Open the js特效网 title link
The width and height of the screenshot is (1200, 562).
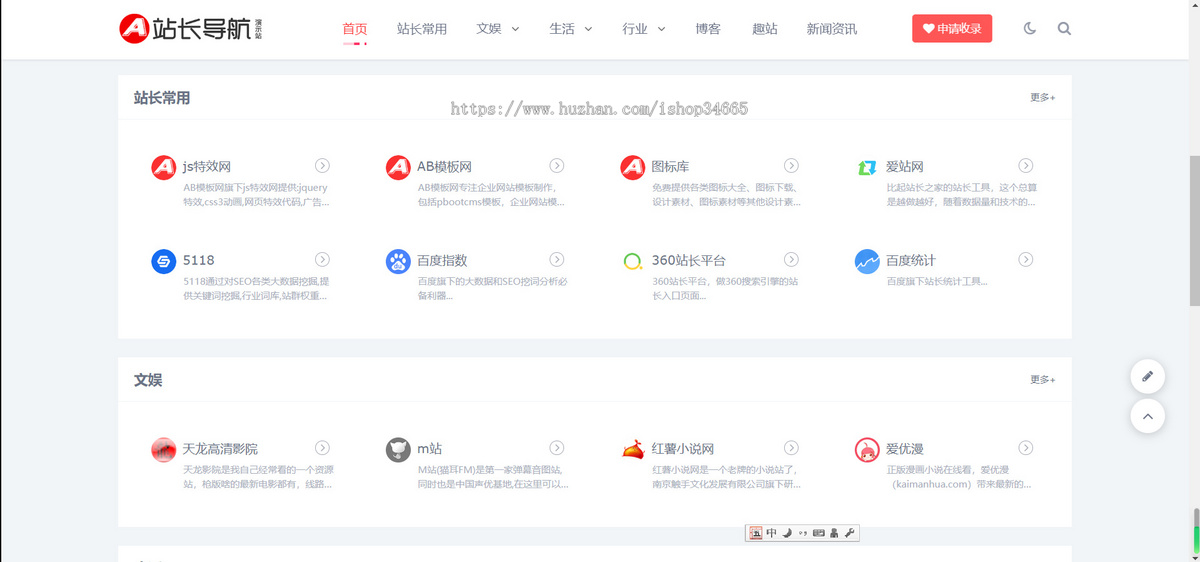[x=207, y=167]
